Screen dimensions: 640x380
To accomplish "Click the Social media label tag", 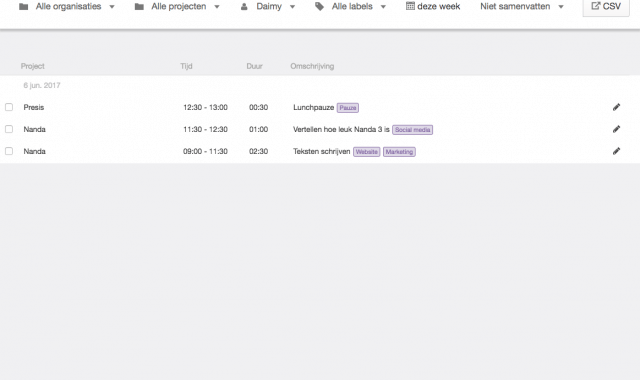I will pyautogui.click(x=412, y=130).
